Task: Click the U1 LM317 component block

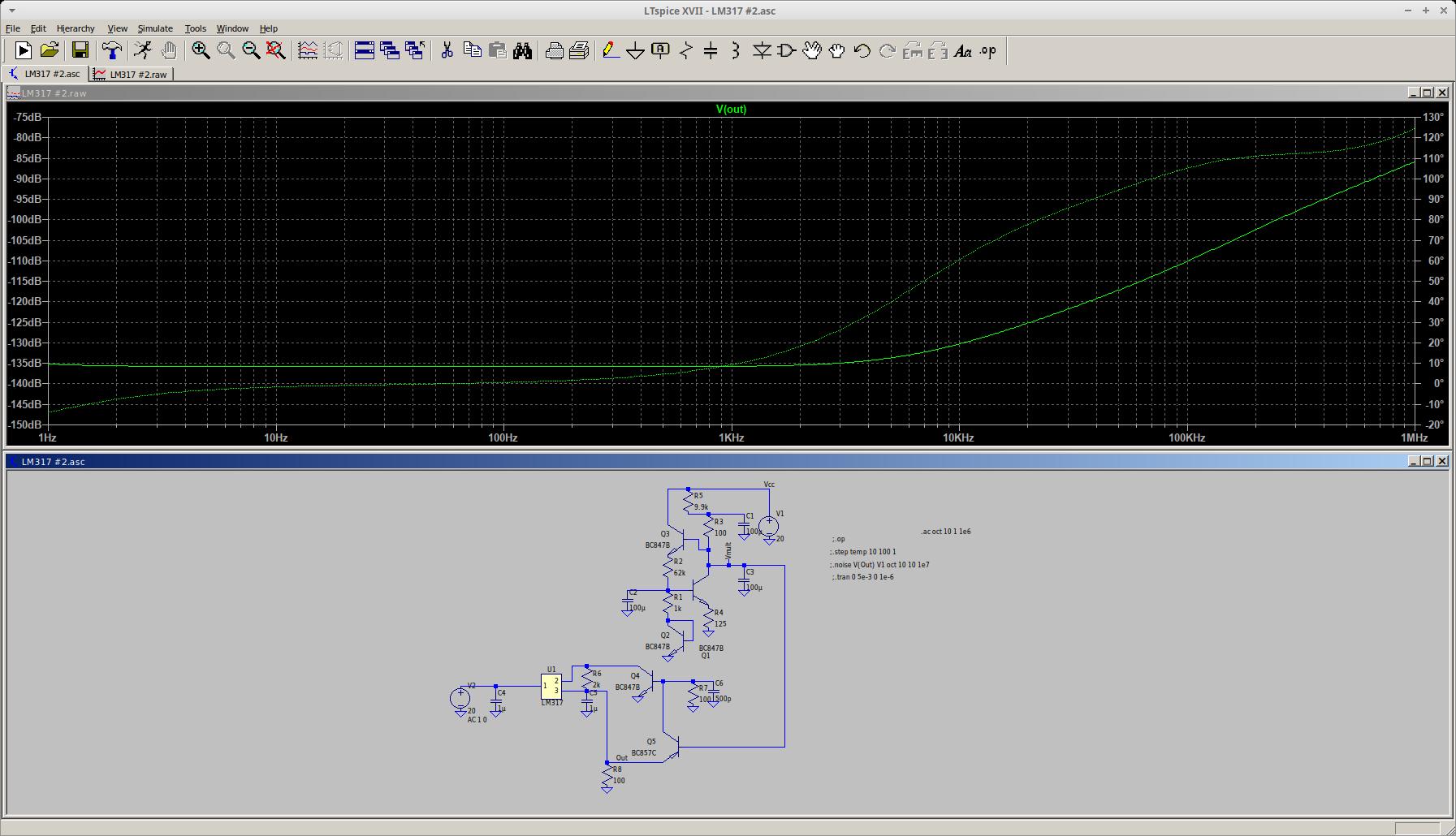Action: pos(551,687)
